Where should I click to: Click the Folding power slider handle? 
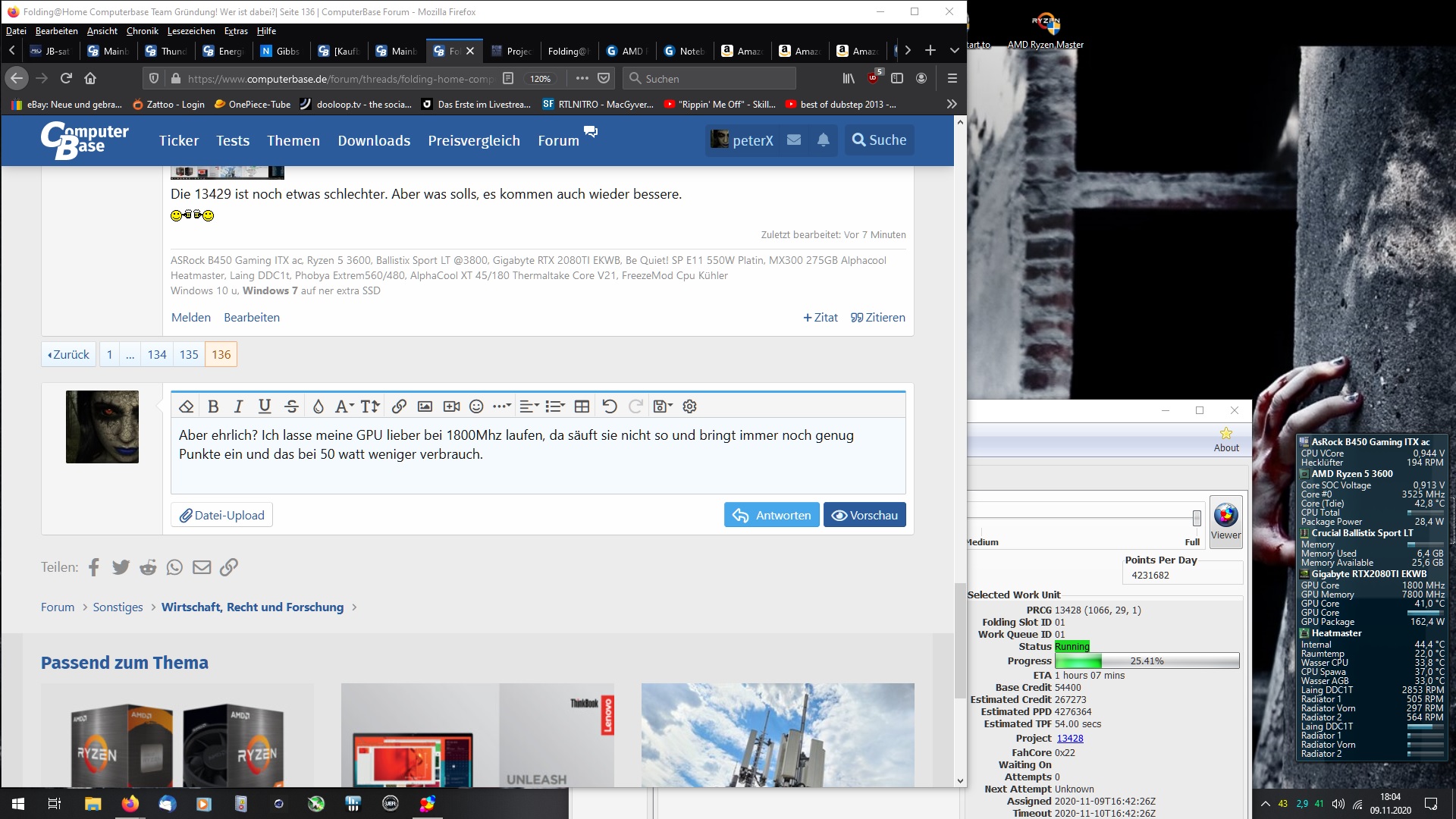[x=1197, y=518]
